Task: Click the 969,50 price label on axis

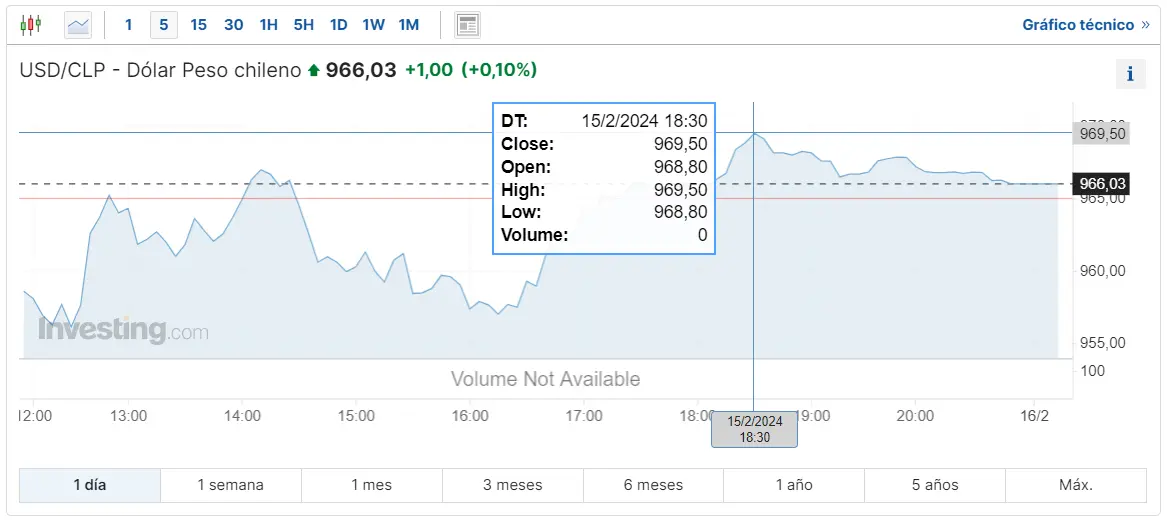Action: coord(1101,133)
